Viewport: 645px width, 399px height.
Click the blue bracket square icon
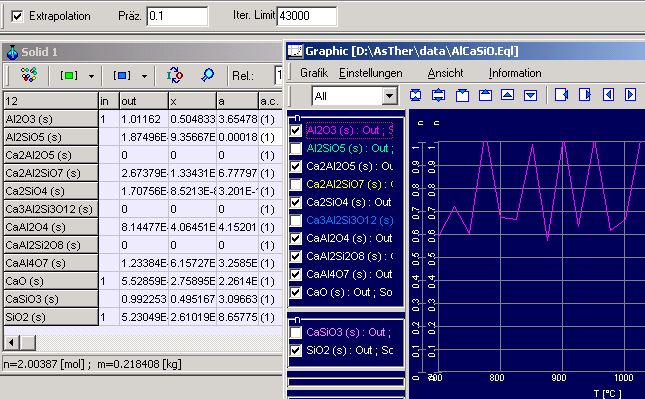(121, 76)
